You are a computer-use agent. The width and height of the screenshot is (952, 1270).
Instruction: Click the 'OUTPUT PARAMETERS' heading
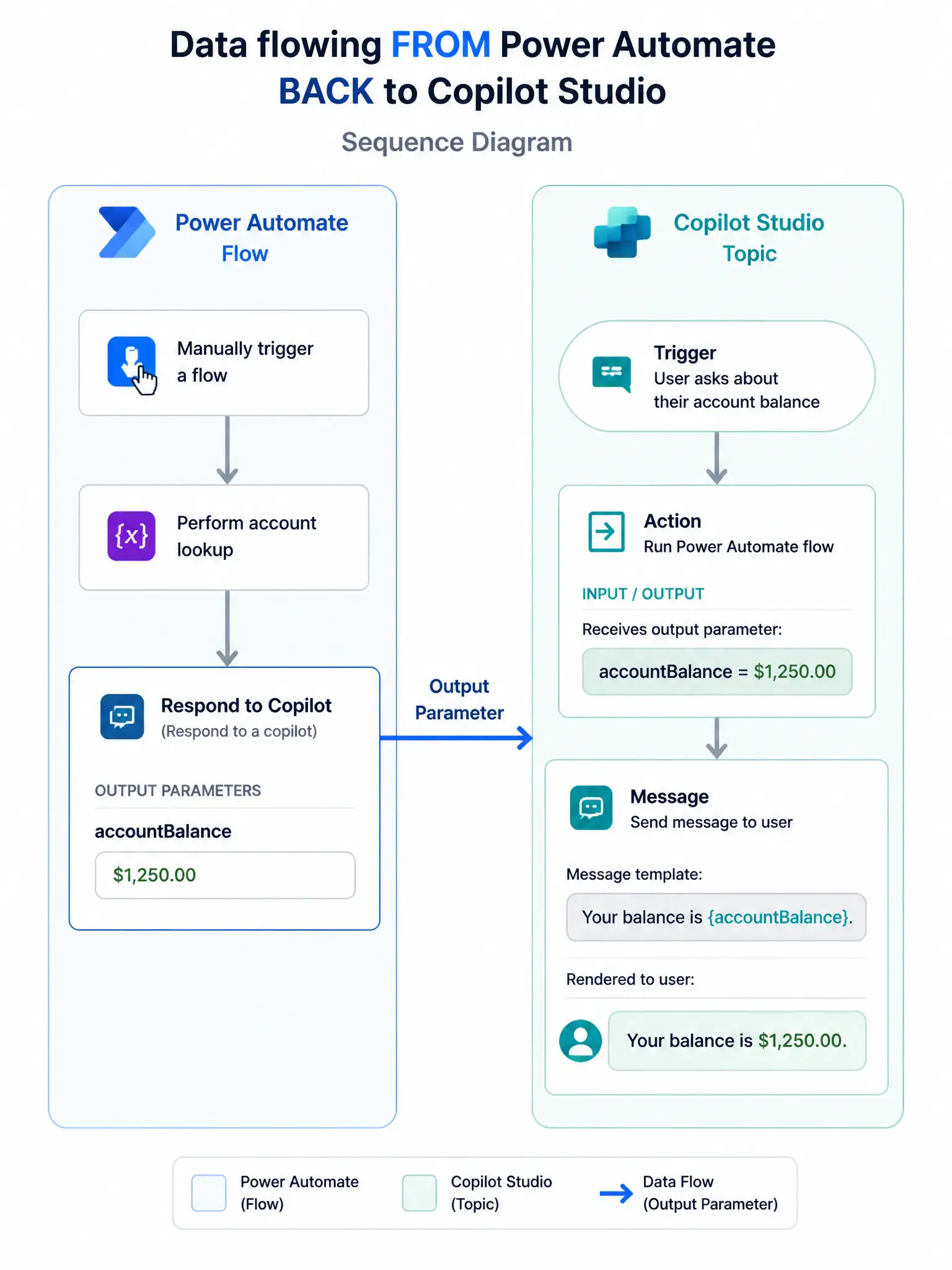click(178, 791)
